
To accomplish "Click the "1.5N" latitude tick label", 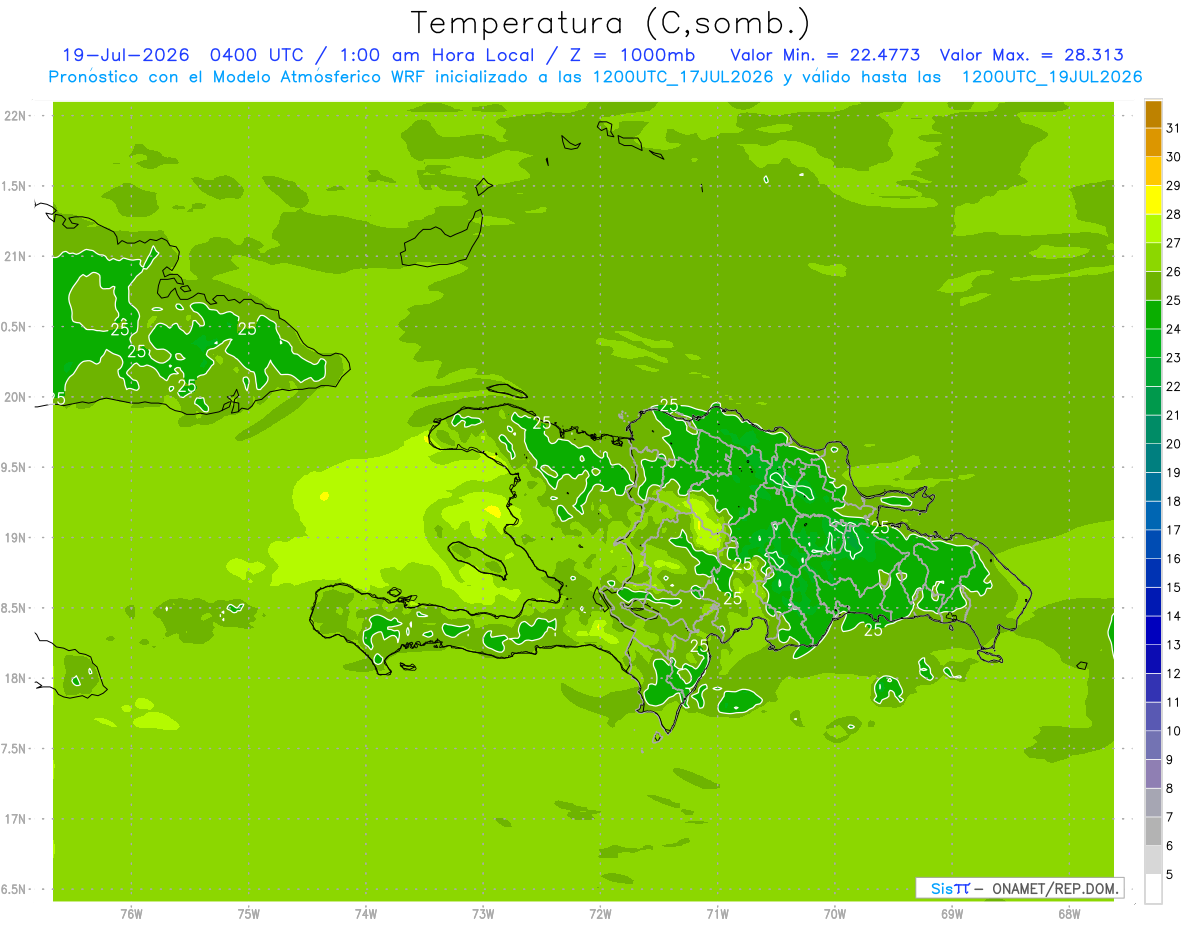I will coord(15,187).
